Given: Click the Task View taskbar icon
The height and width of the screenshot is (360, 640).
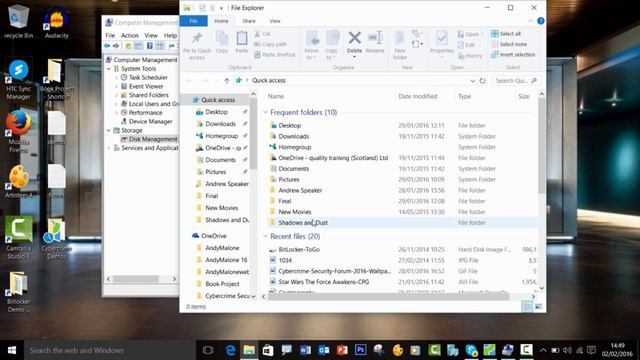Looking at the screenshot, I should [x=208, y=350].
